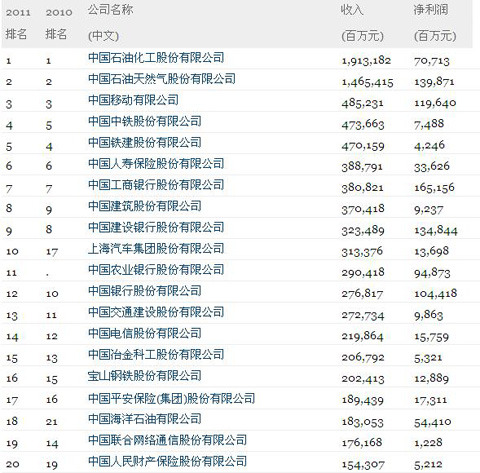Open 中国石油天然气股份有限公司 link

coord(162,79)
